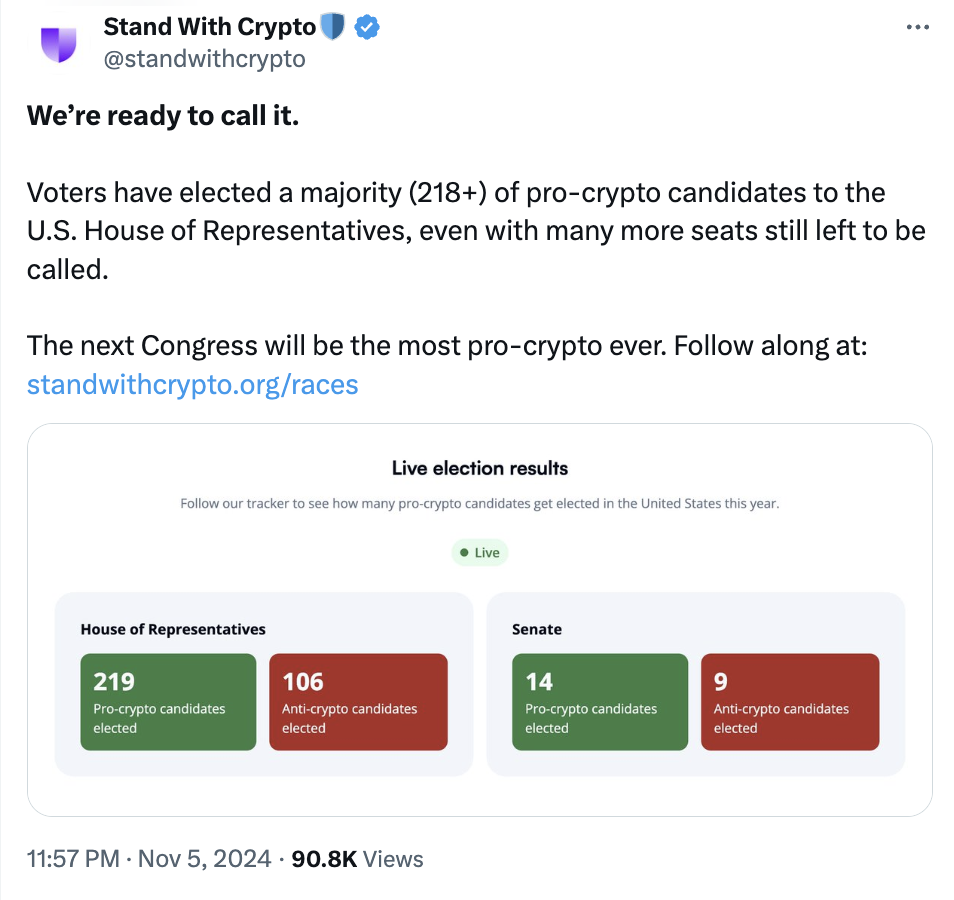Click the Nov 5, 2024 date
The width and height of the screenshot is (954, 900).
coord(207,858)
